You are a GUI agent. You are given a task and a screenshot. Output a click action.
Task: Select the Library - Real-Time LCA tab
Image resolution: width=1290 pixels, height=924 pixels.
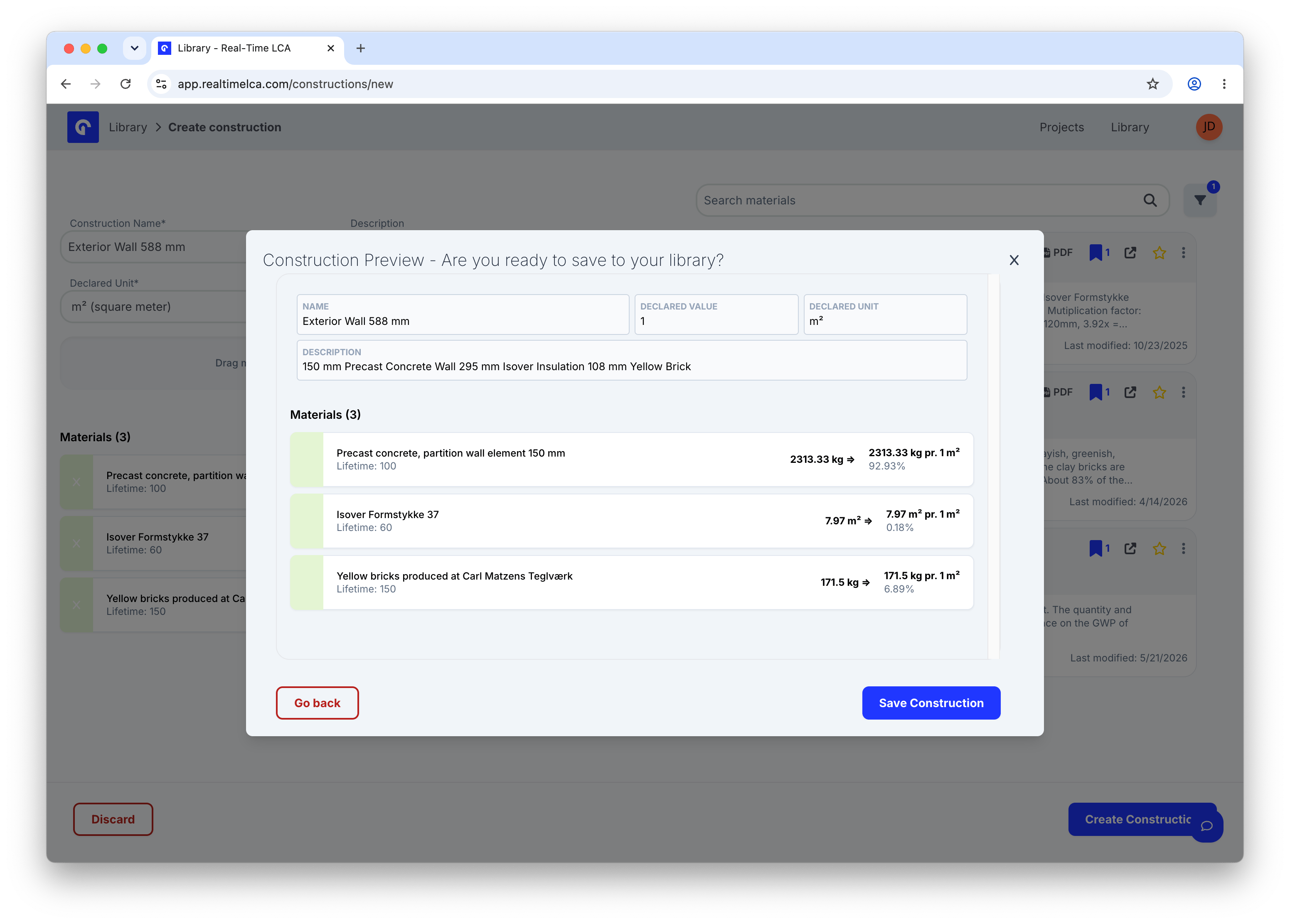click(247, 48)
